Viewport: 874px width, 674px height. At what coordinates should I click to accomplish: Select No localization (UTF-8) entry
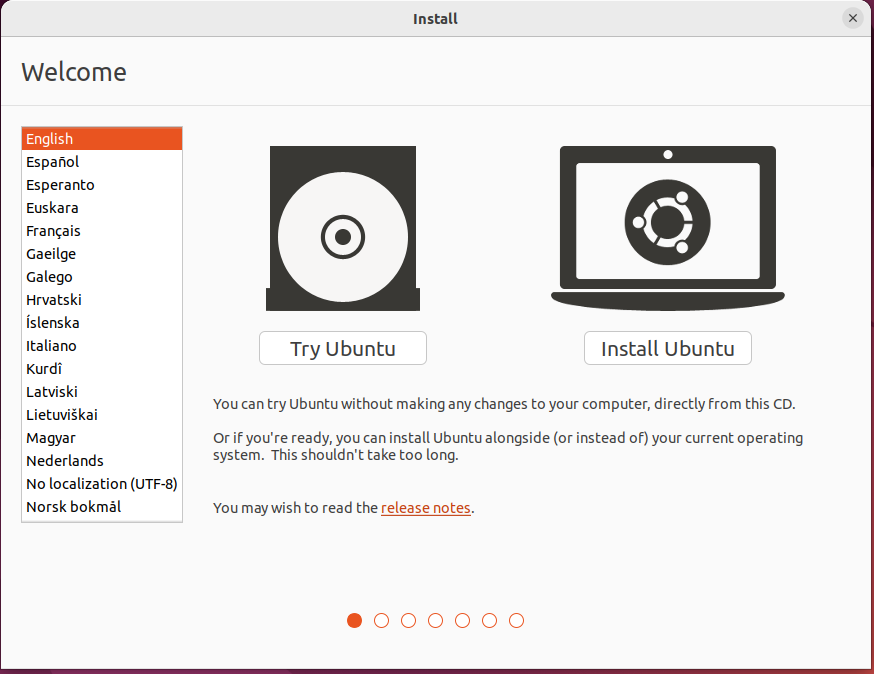(102, 484)
